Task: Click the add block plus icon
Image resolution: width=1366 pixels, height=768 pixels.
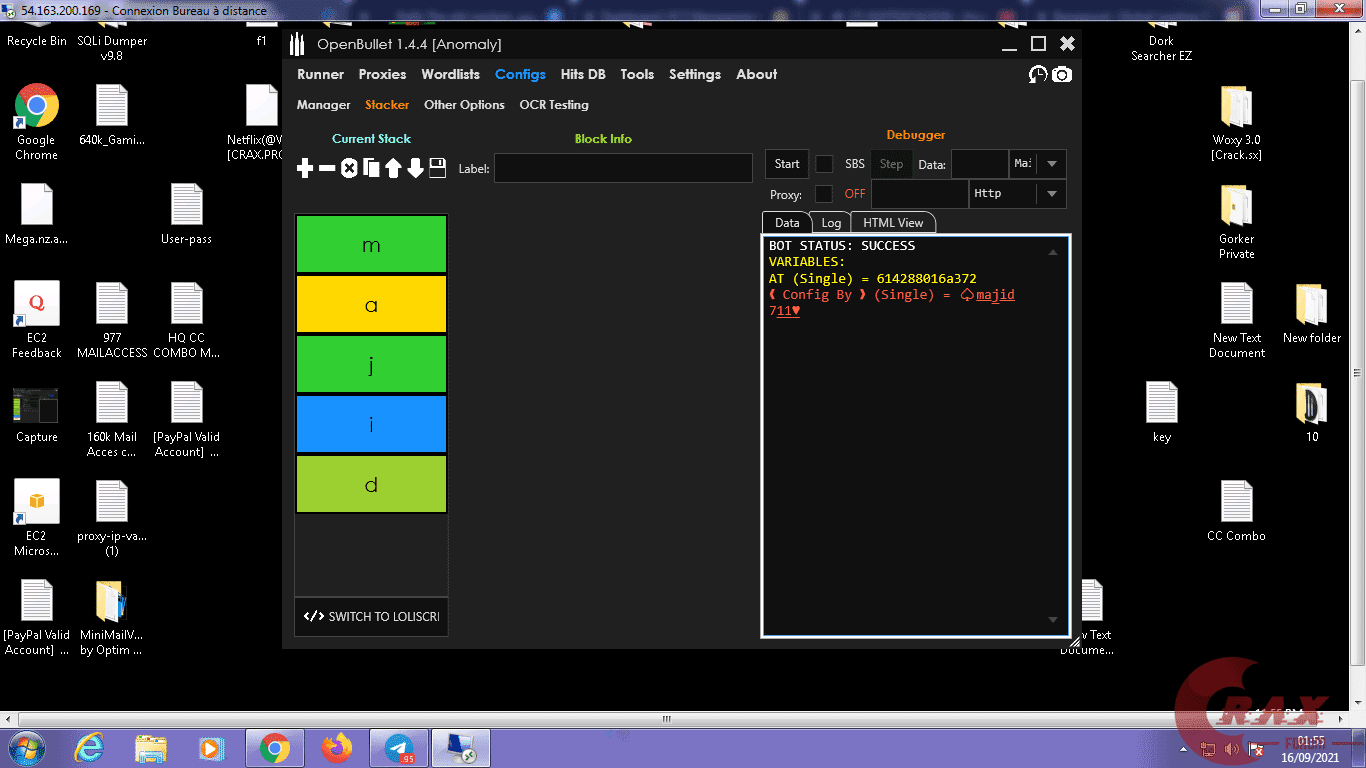Action: click(306, 169)
